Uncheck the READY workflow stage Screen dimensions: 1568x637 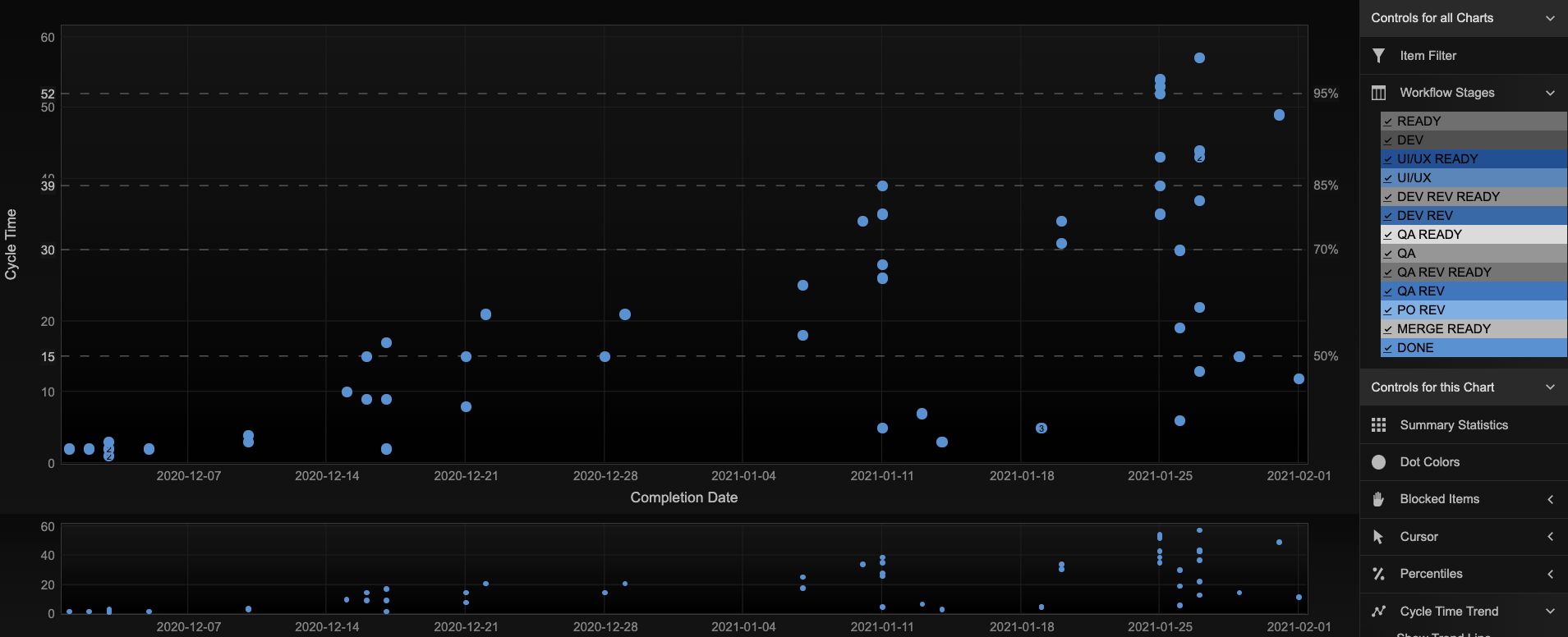[1388, 121]
